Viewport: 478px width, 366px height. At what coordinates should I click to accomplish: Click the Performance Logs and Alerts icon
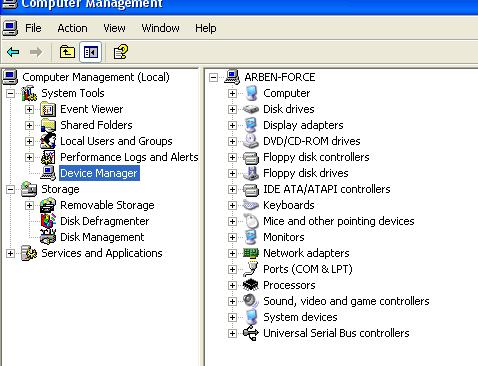tap(48, 157)
